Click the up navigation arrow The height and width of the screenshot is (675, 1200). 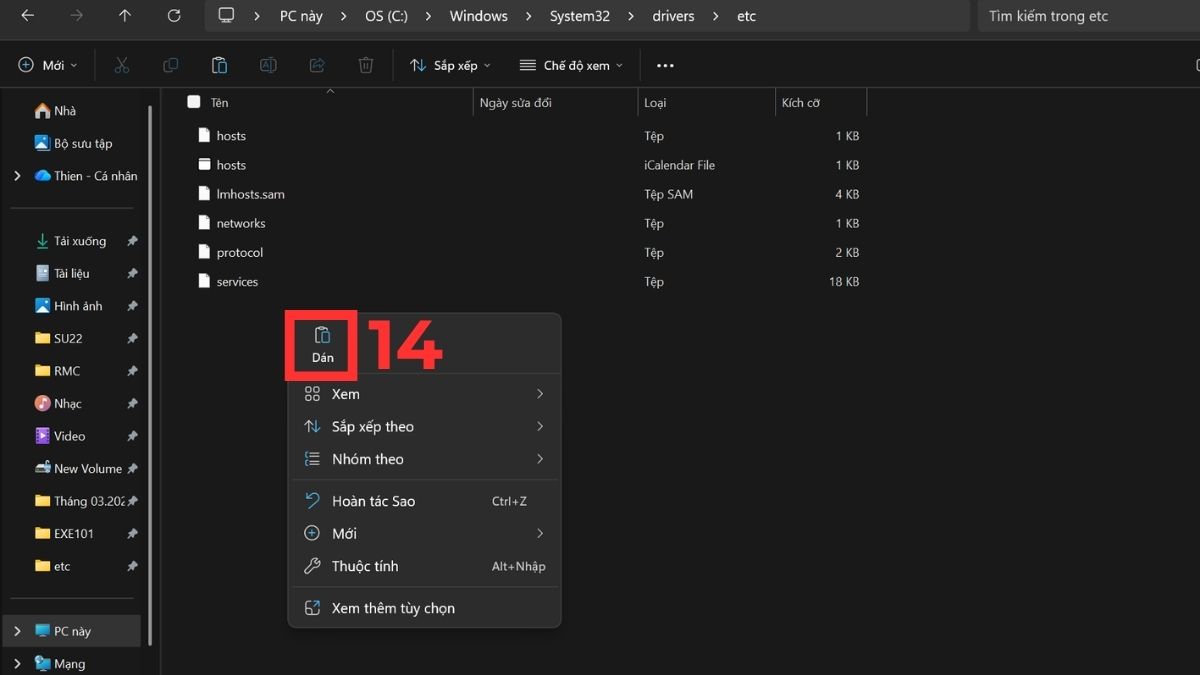click(124, 16)
